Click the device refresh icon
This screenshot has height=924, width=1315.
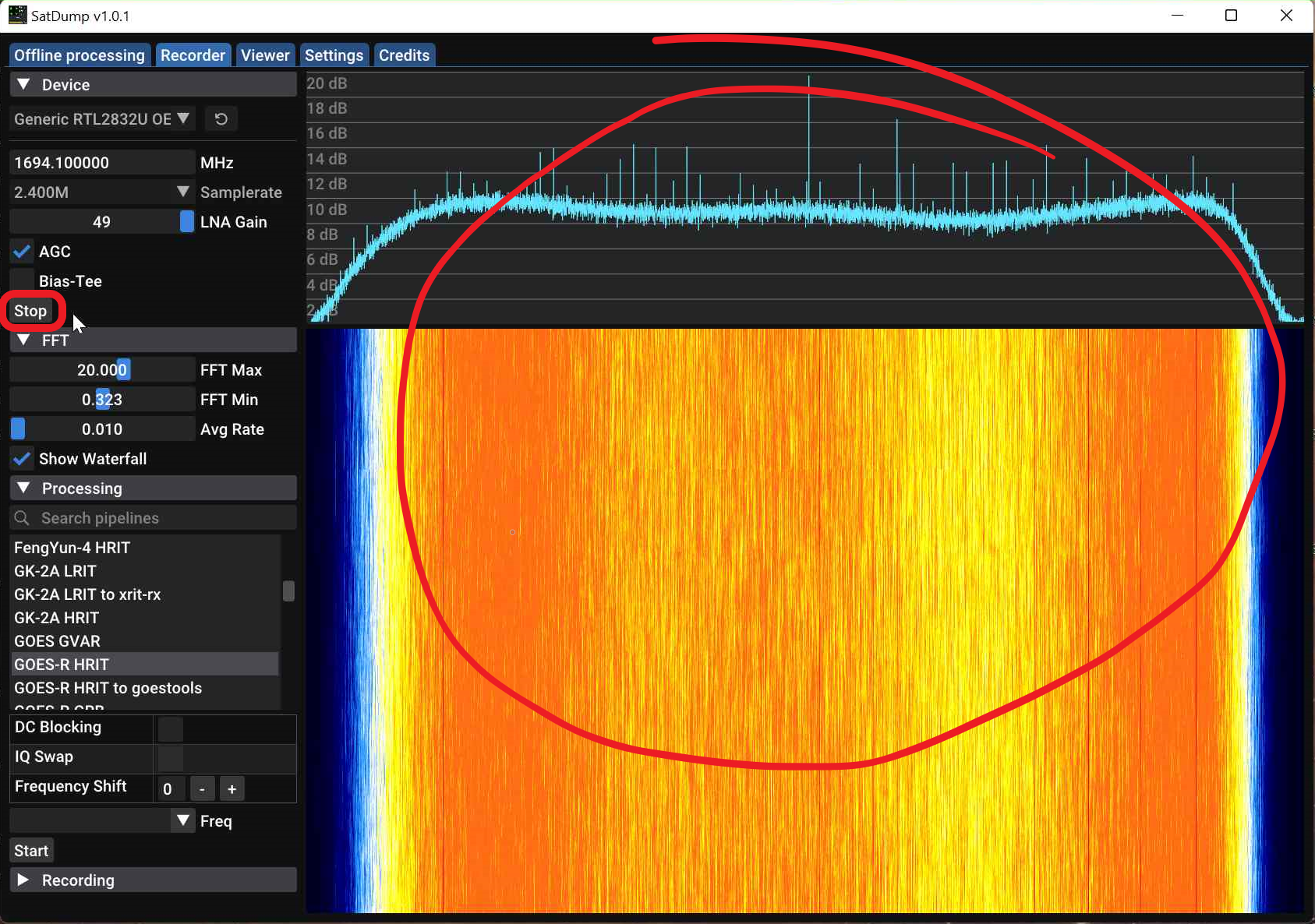point(221,119)
